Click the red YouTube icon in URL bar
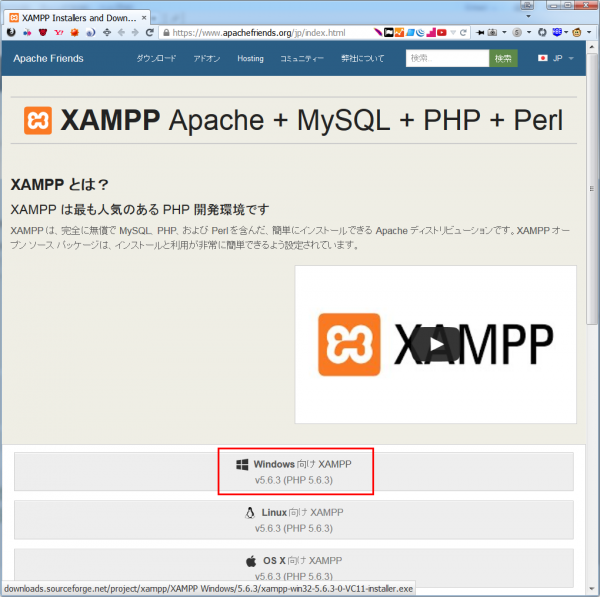600x597 pixels. 442,33
